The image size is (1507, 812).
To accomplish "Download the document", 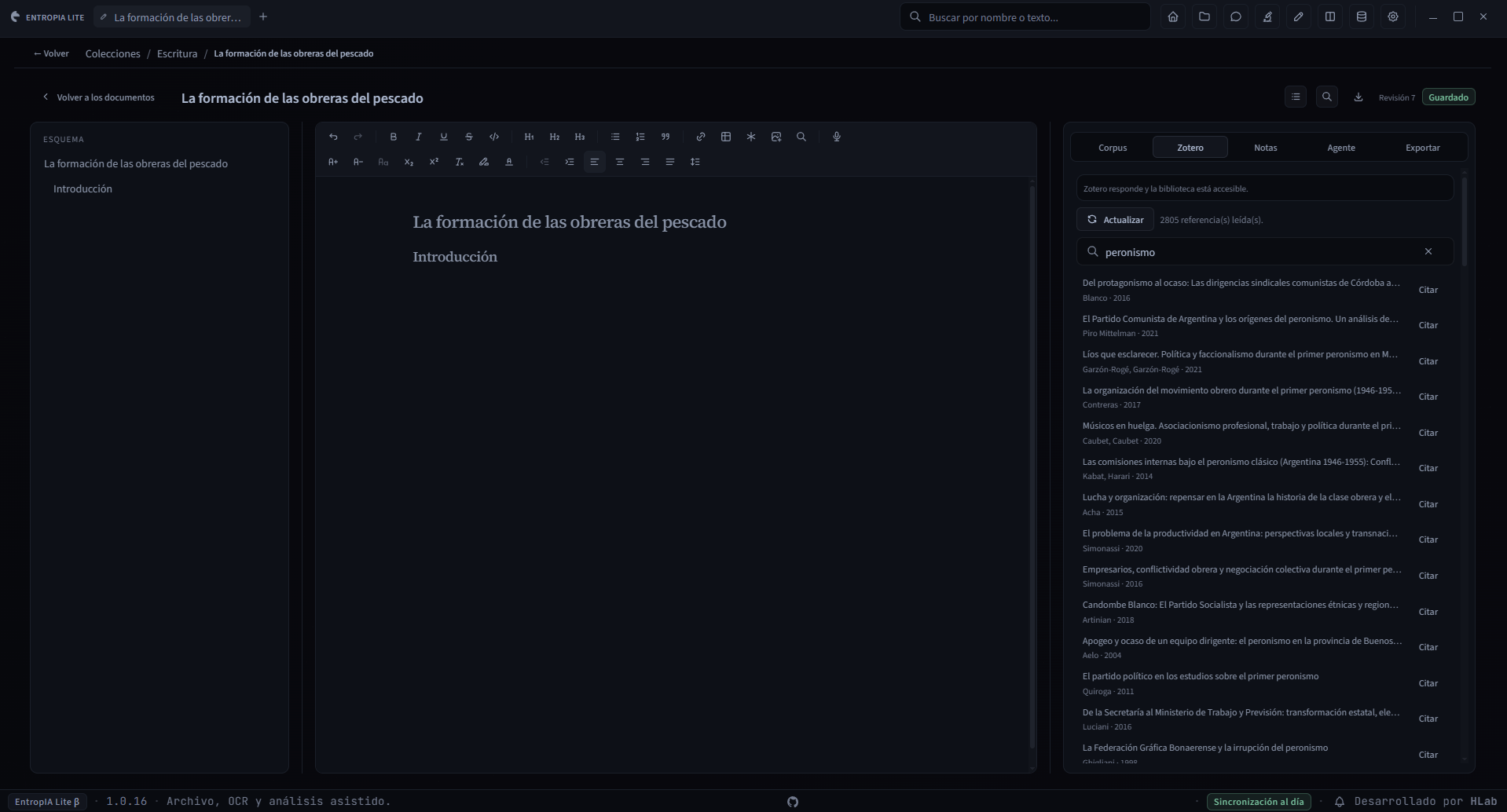I will point(1358,97).
